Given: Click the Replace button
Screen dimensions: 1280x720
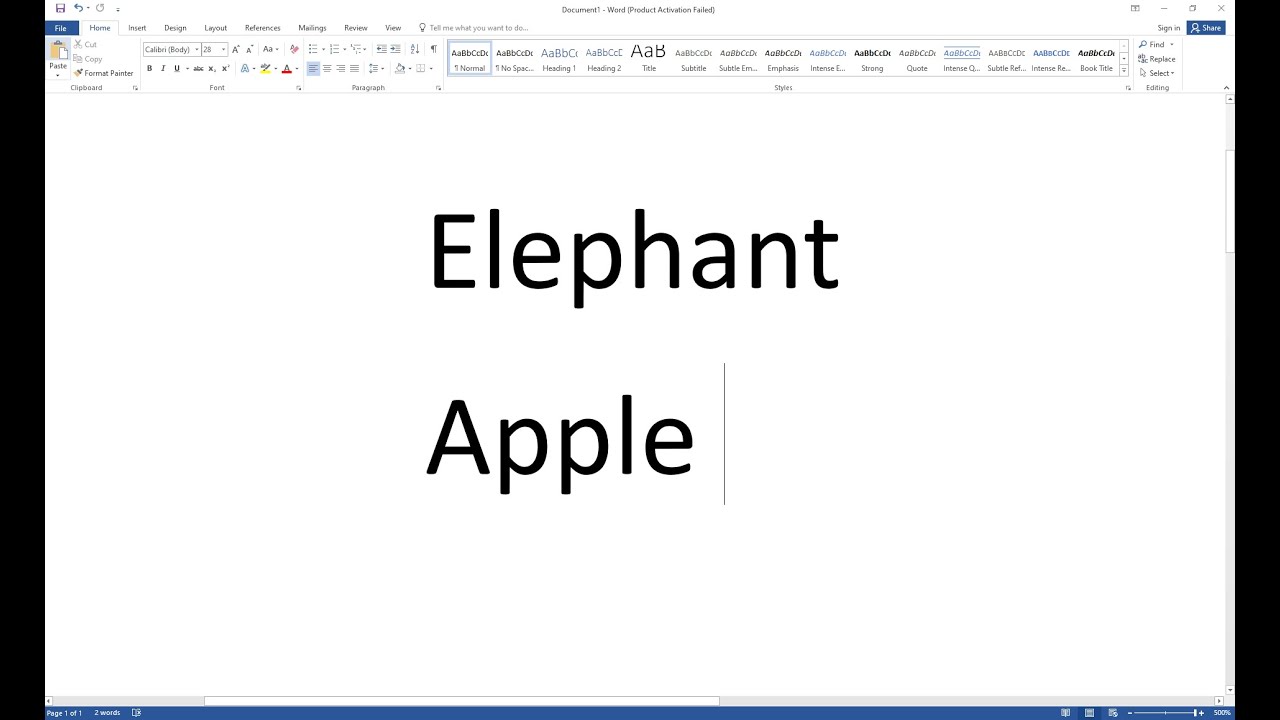Looking at the screenshot, I should 1157,59.
